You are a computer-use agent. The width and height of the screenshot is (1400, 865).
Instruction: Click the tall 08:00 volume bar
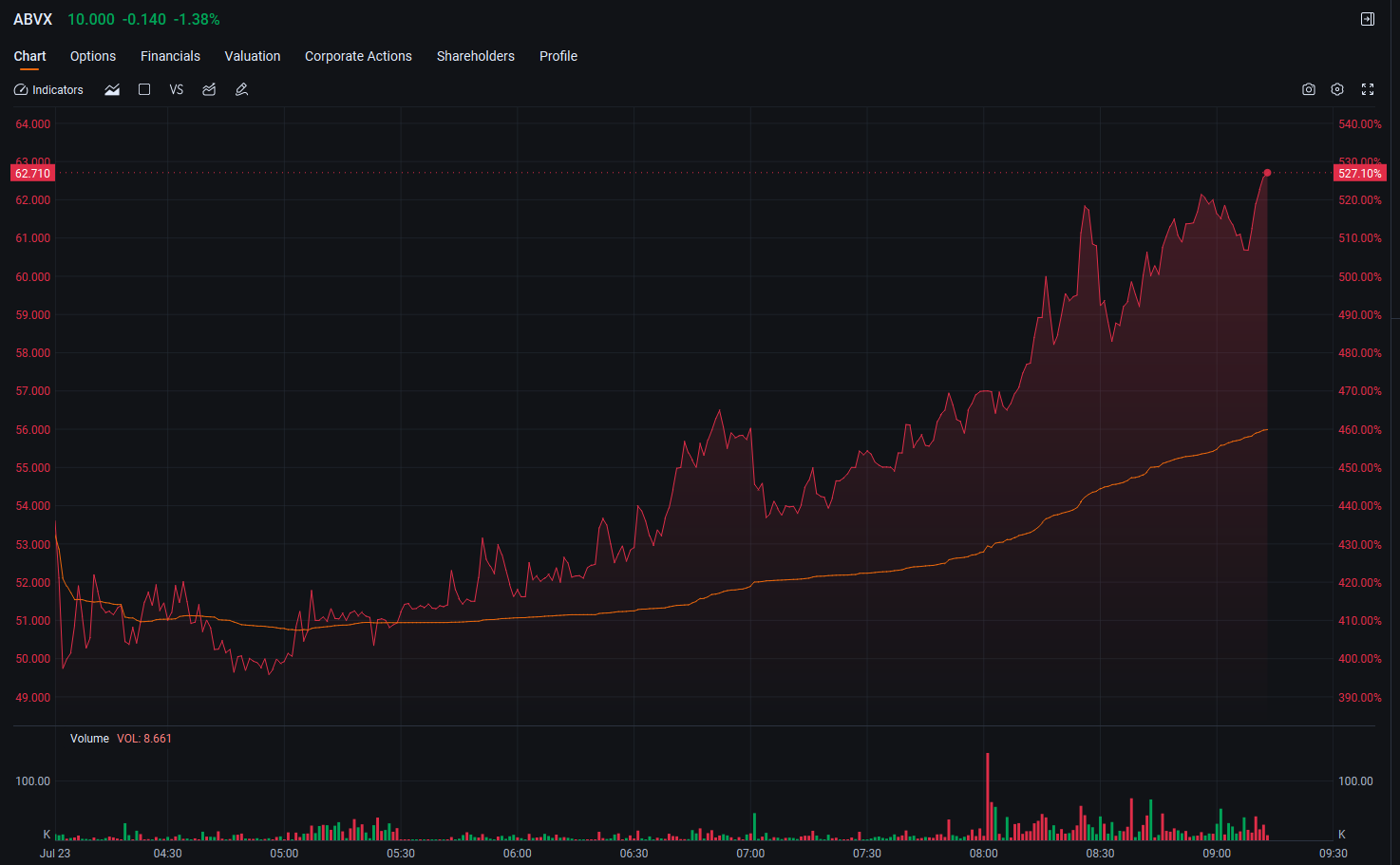click(988, 797)
